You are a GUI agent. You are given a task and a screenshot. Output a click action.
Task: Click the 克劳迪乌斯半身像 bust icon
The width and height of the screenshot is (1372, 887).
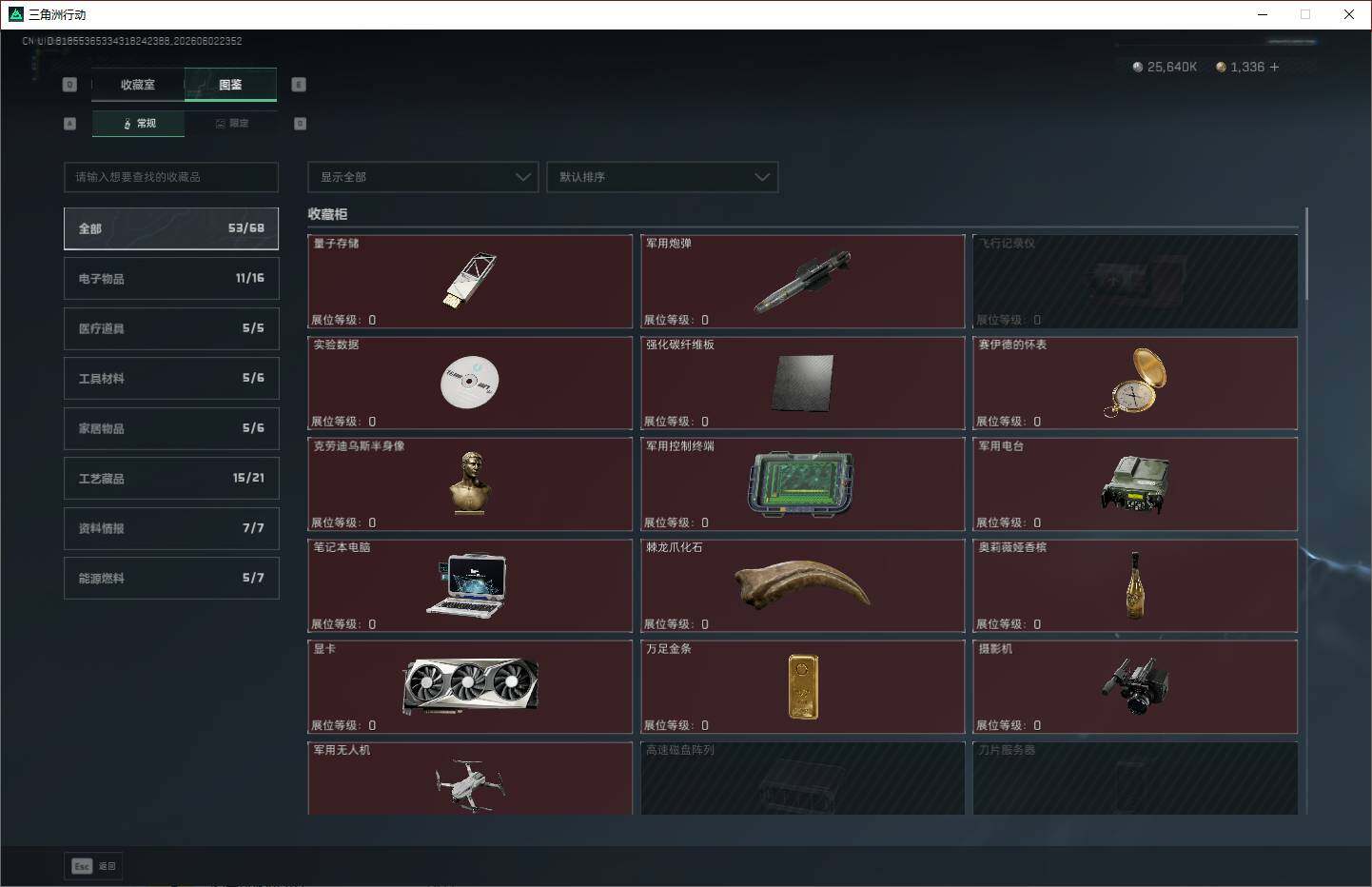click(470, 483)
